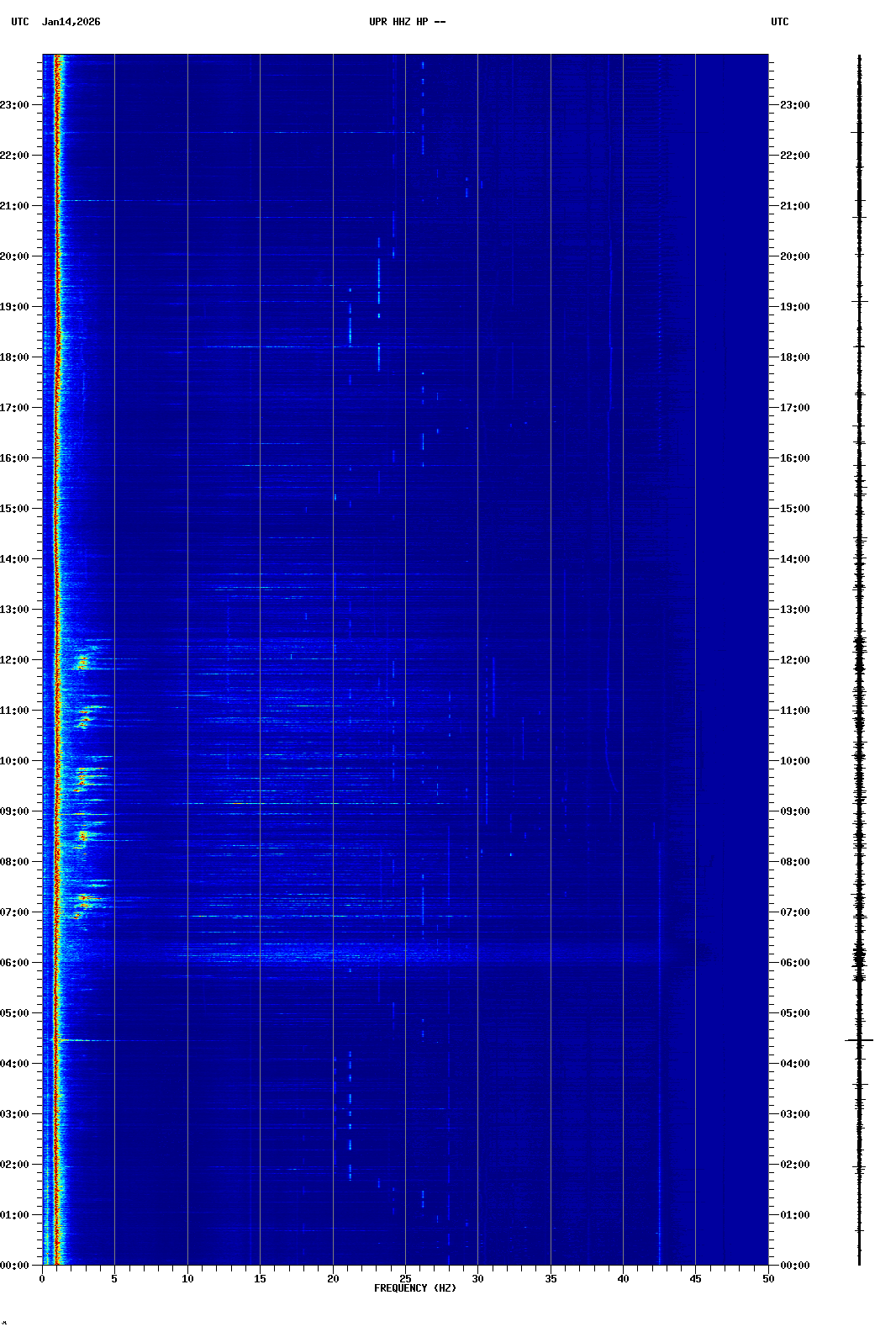Click the bright broadband band just after 06:00
Screen dimensions: 896x1332
tap(336, 954)
